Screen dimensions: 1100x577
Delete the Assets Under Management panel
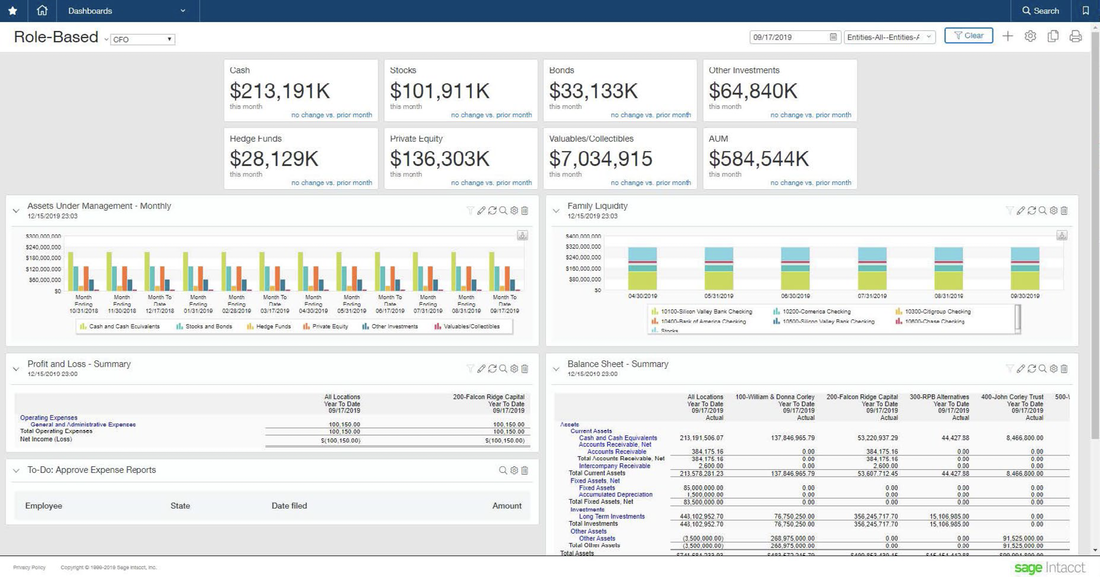(x=524, y=211)
